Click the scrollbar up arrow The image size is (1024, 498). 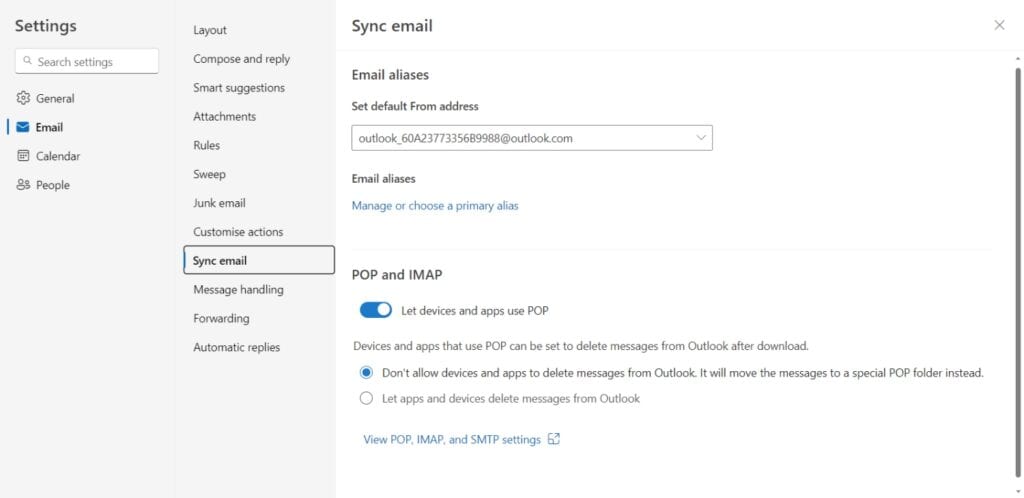(x=1017, y=59)
